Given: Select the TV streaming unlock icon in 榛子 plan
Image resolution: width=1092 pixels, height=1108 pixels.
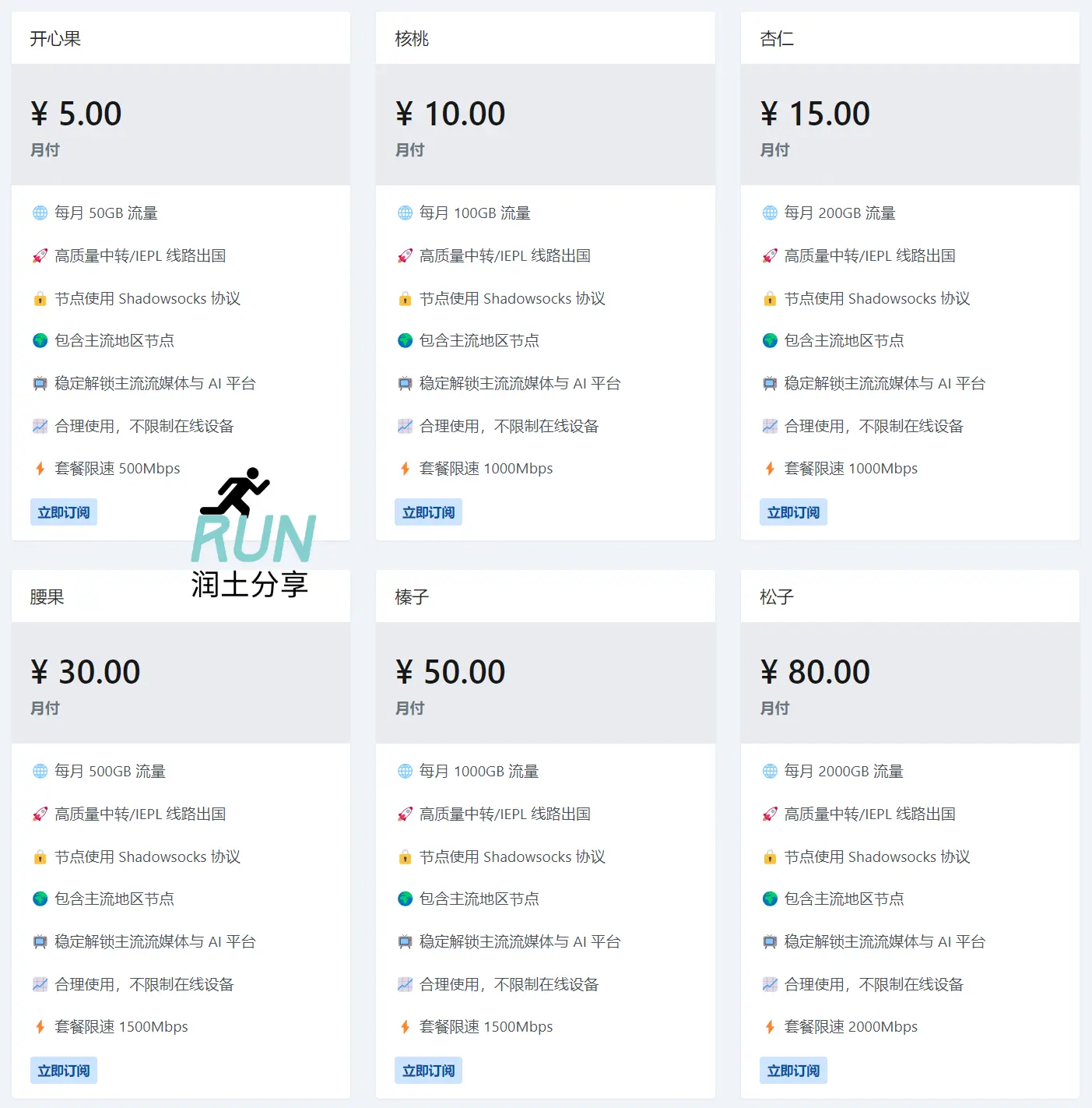Looking at the screenshot, I should tap(405, 941).
